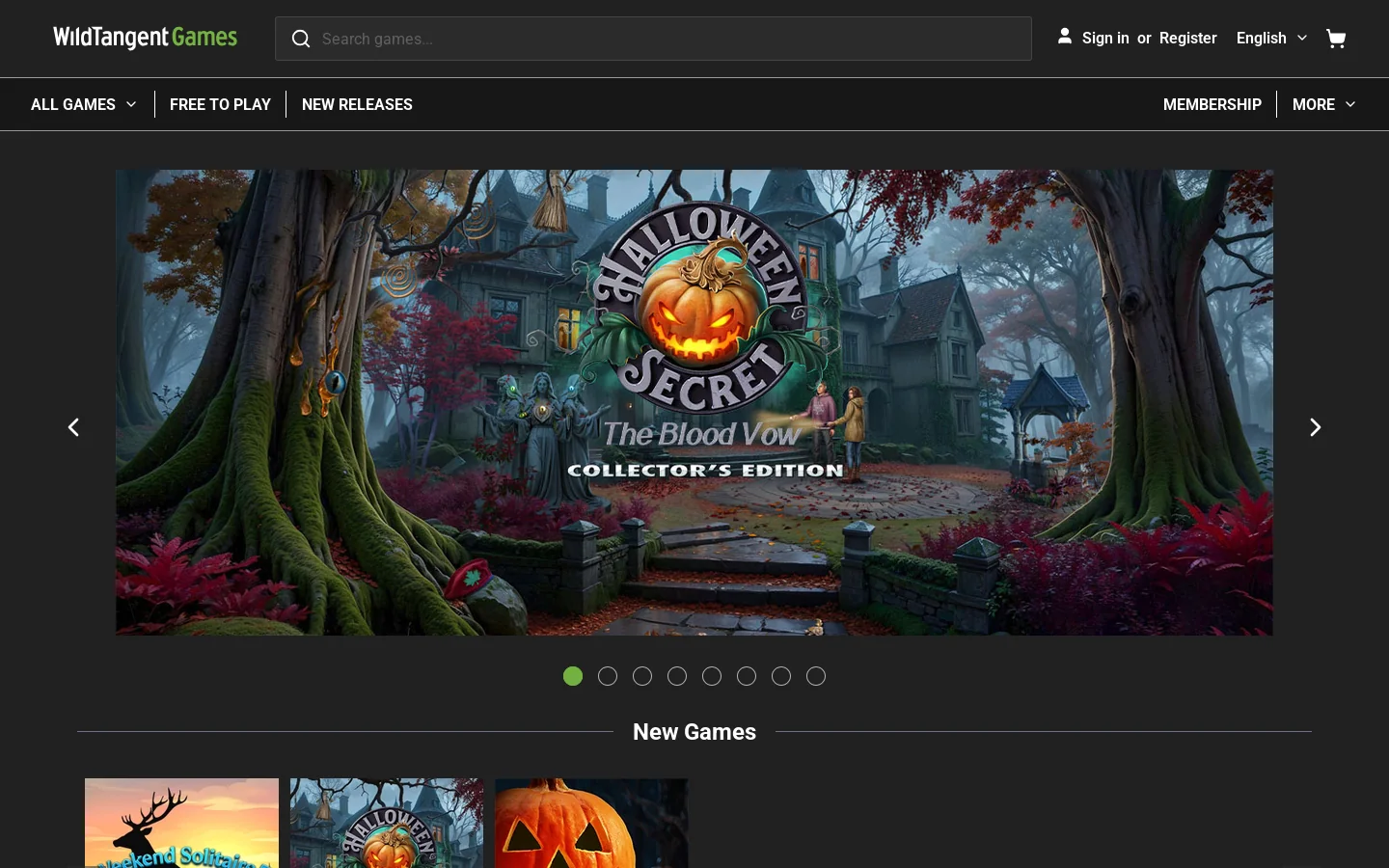
Task: Select the fifth carousel slide dot
Action: click(712, 676)
